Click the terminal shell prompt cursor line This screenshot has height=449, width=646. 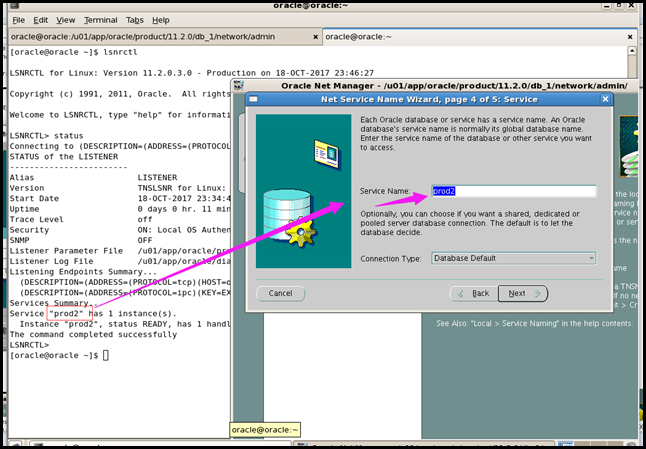pos(59,355)
